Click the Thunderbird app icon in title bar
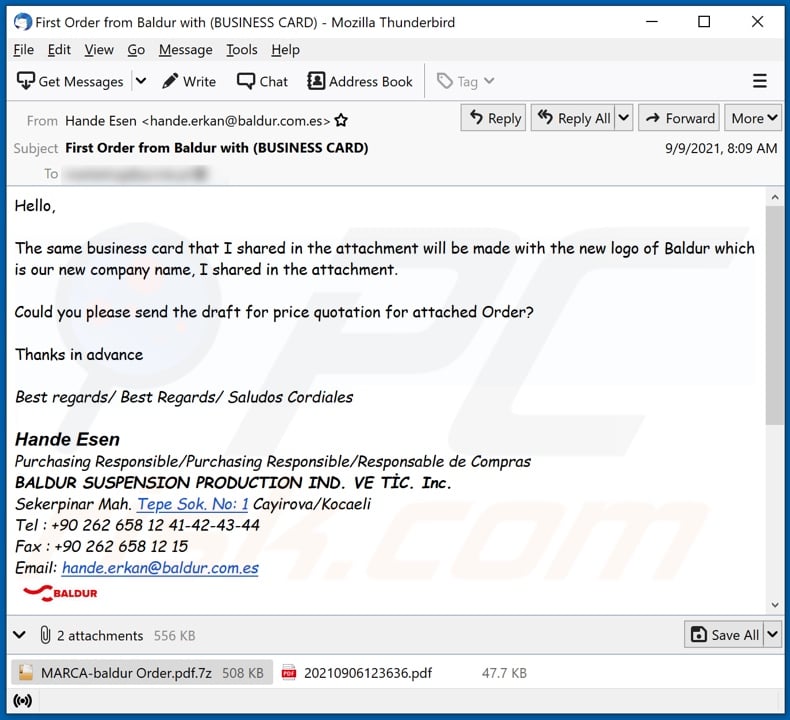The width and height of the screenshot is (790, 720). point(23,22)
